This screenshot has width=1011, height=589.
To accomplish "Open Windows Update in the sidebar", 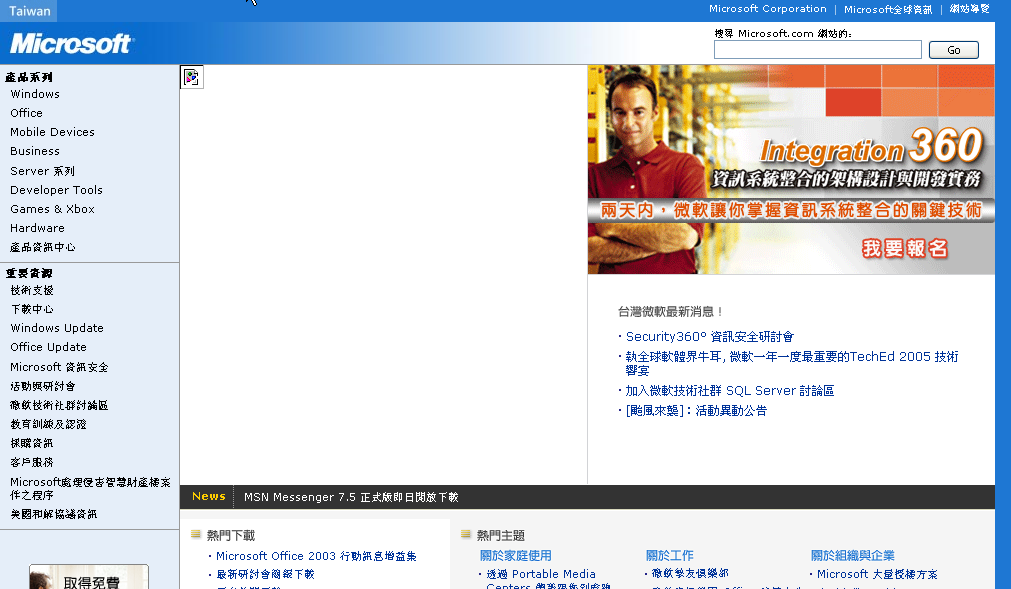I will tap(57, 328).
